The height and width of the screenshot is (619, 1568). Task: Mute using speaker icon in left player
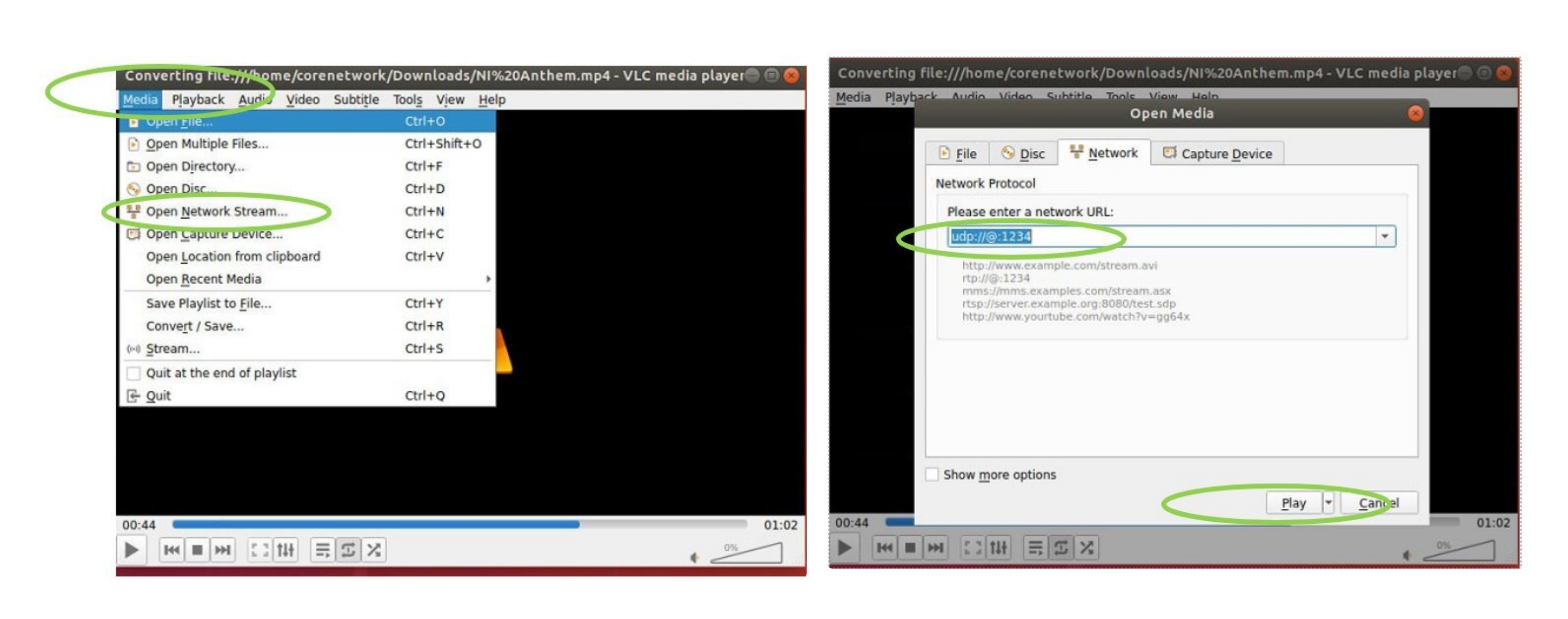694,557
